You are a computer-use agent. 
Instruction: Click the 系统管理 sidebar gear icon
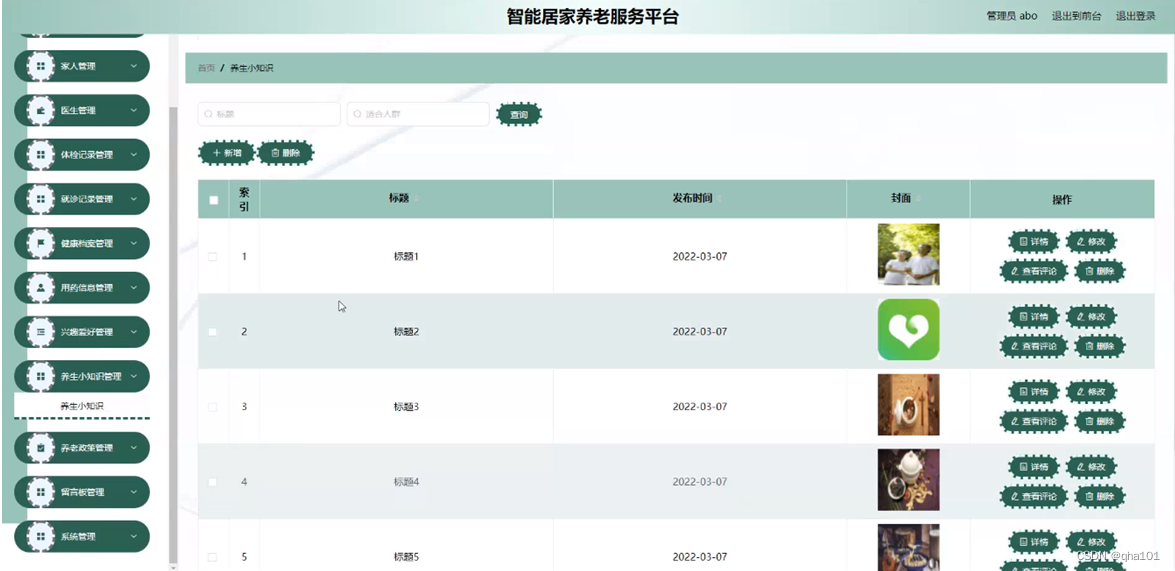coord(40,537)
